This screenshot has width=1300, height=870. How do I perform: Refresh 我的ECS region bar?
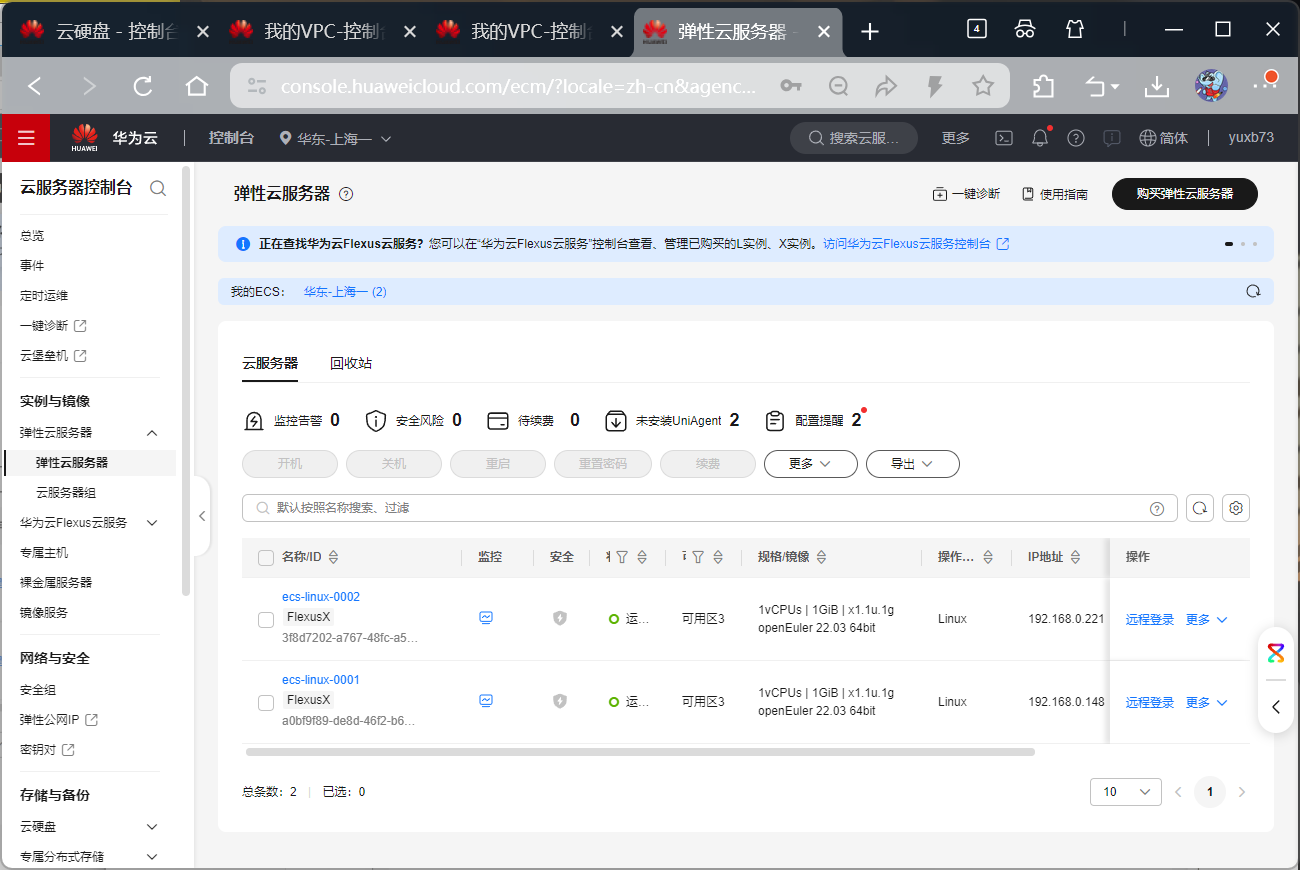[x=1253, y=292]
